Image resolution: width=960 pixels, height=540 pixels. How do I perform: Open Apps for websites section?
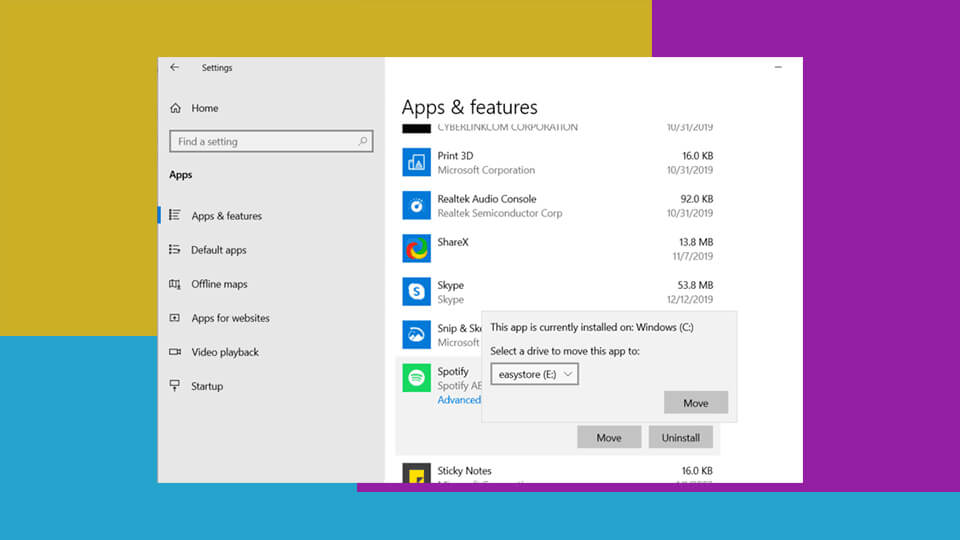230,318
